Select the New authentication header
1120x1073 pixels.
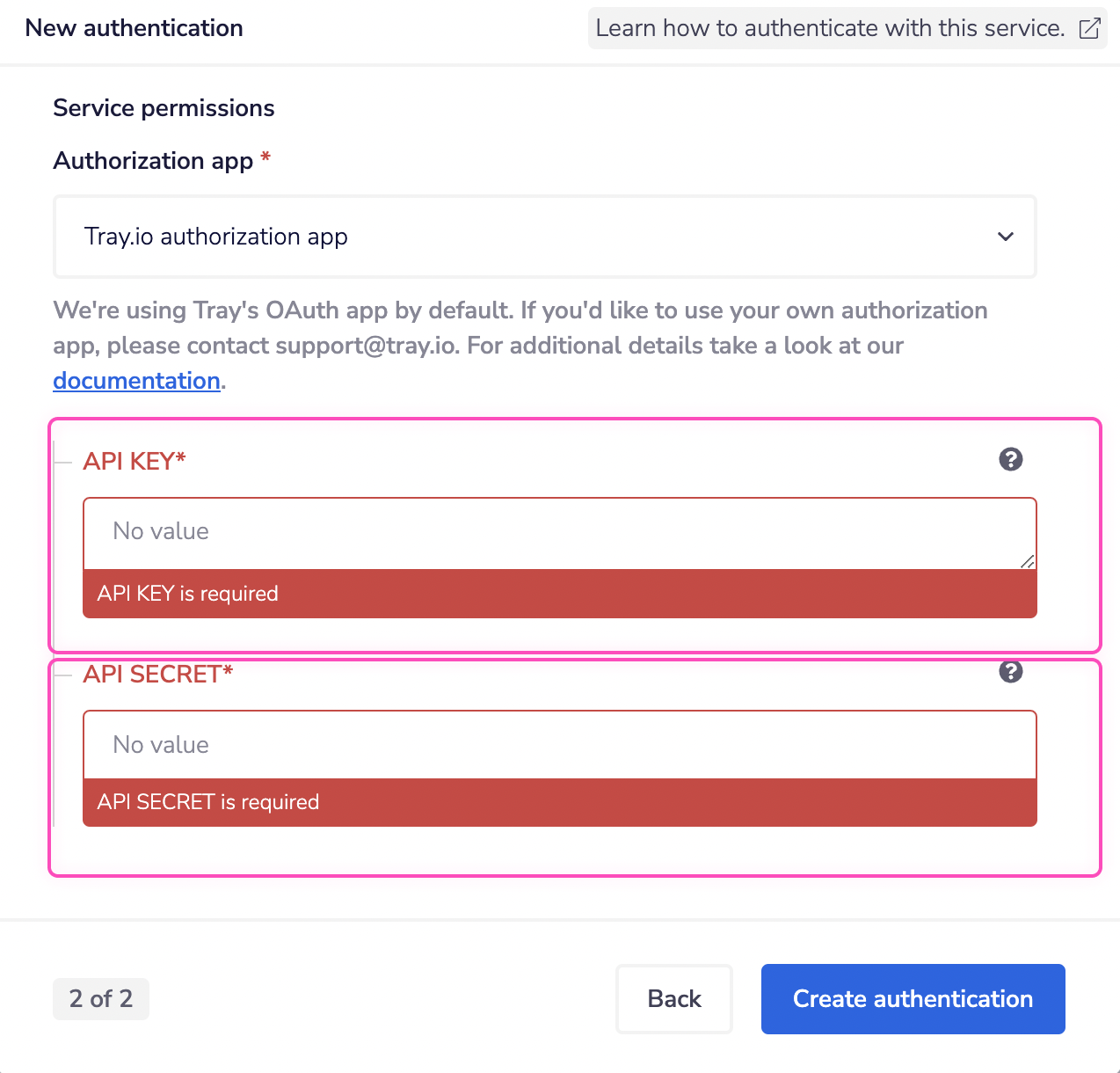[133, 27]
